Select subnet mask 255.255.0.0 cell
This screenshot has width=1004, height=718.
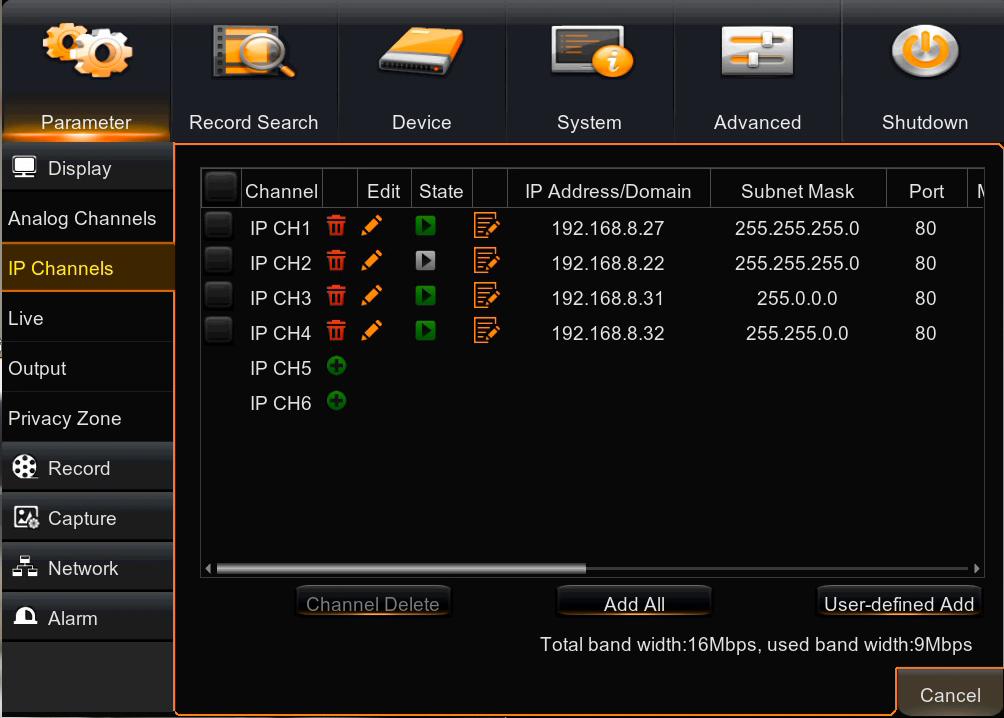[x=797, y=333]
